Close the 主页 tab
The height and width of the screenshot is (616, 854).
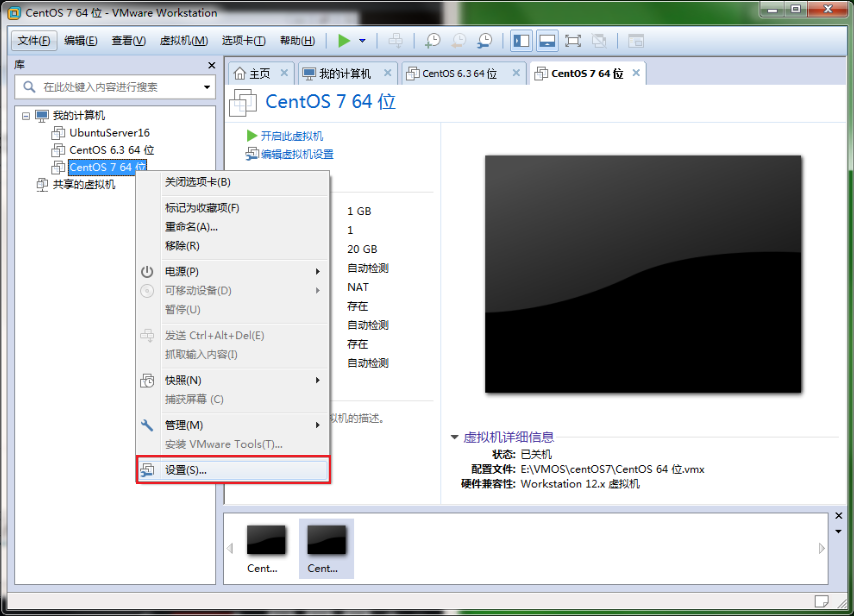(x=284, y=72)
